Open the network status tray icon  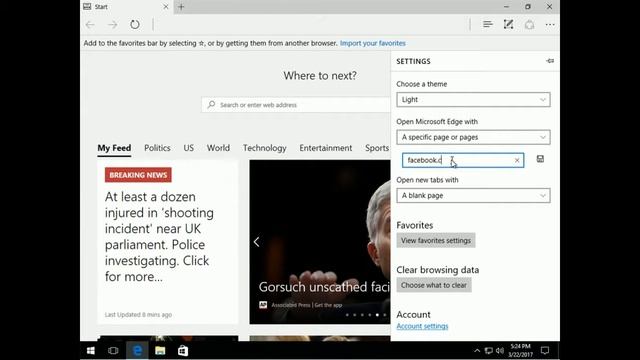point(488,351)
